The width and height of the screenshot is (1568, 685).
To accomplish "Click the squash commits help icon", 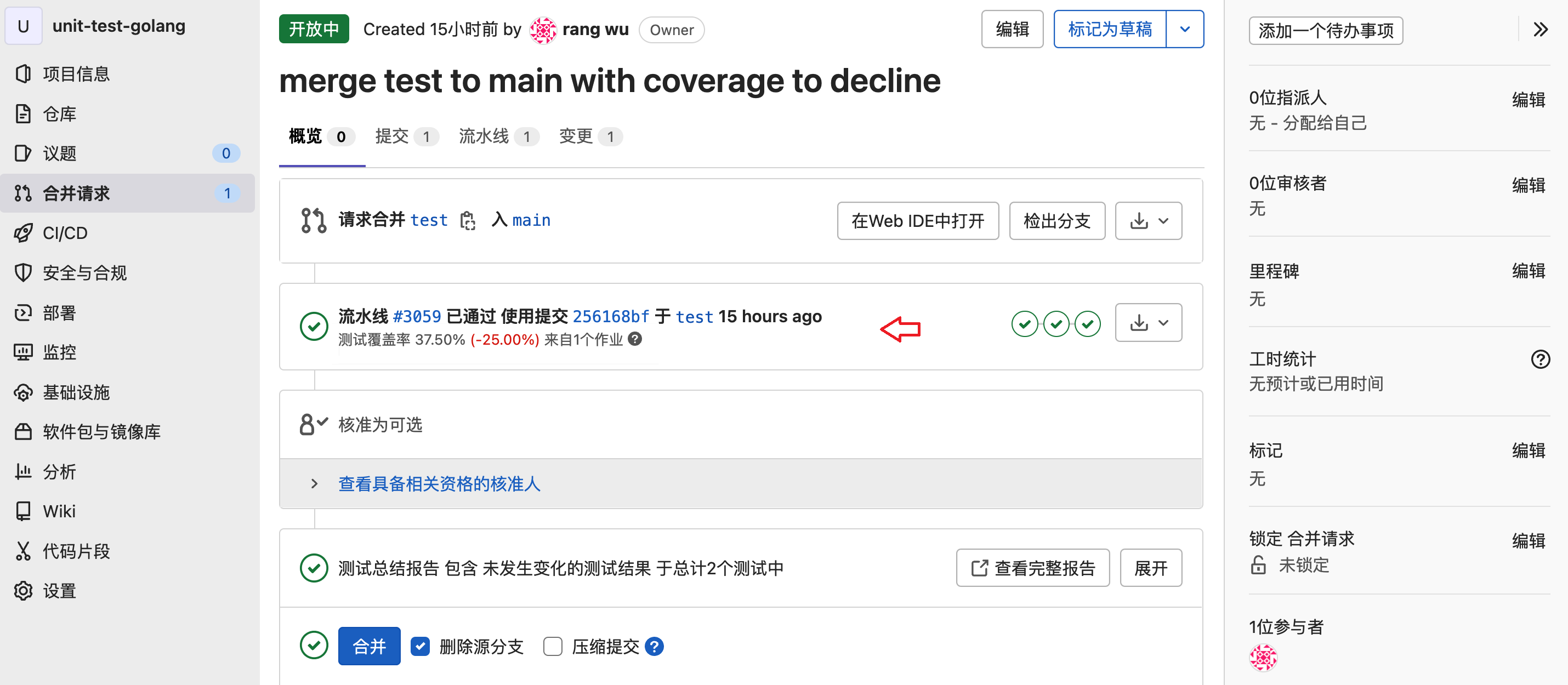I will [655, 646].
